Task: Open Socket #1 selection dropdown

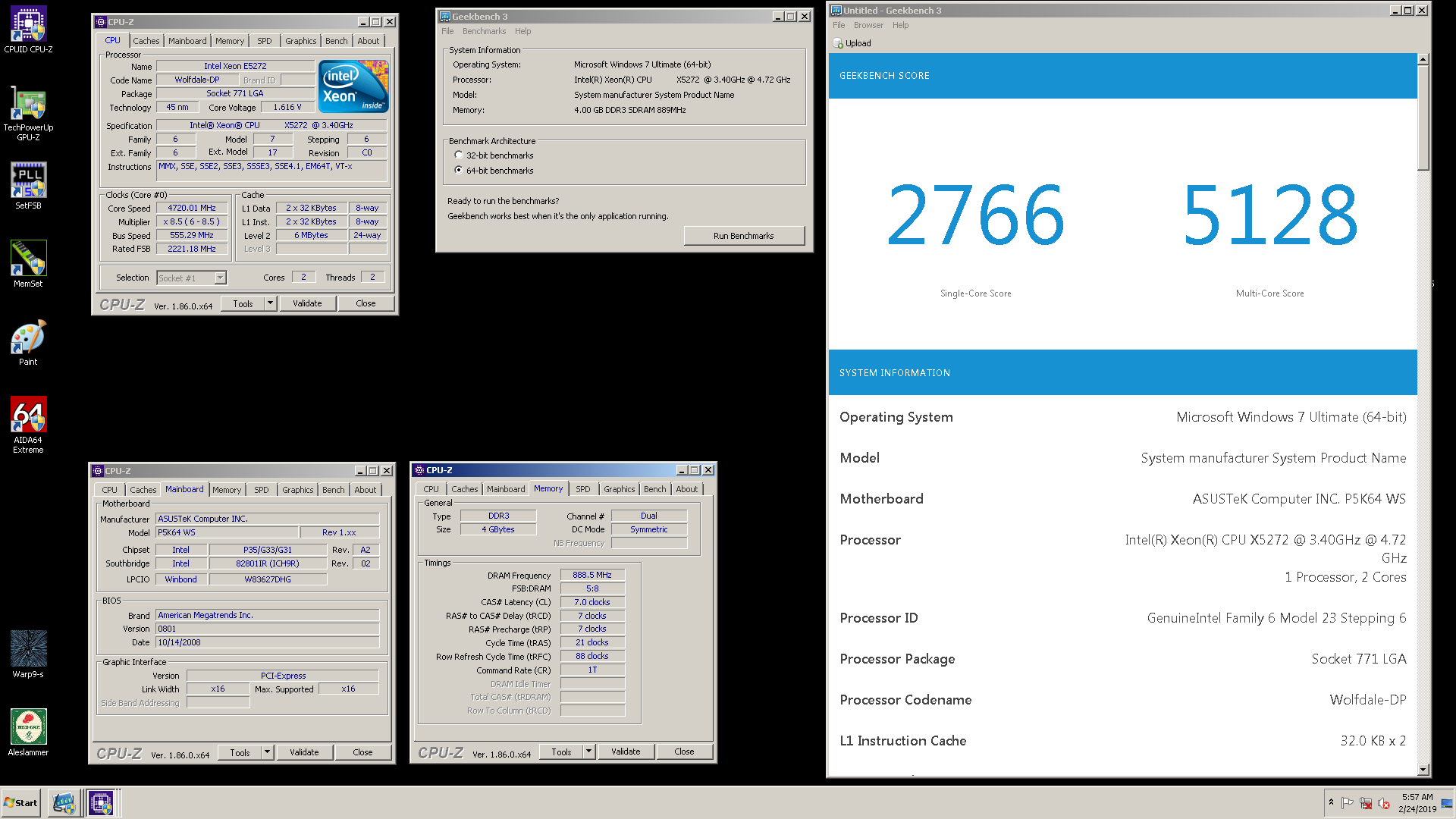Action: click(220, 278)
